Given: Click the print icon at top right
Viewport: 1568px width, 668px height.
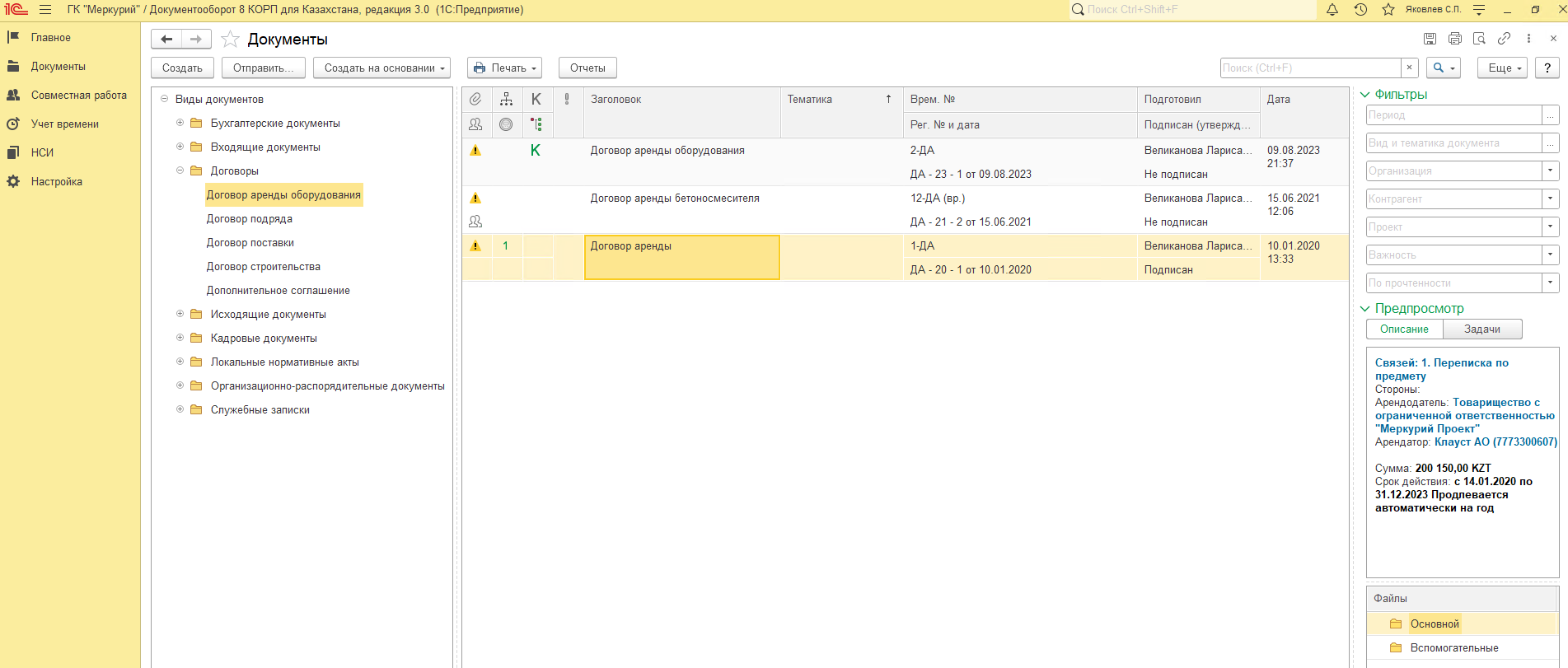Looking at the screenshot, I should point(1455,39).
